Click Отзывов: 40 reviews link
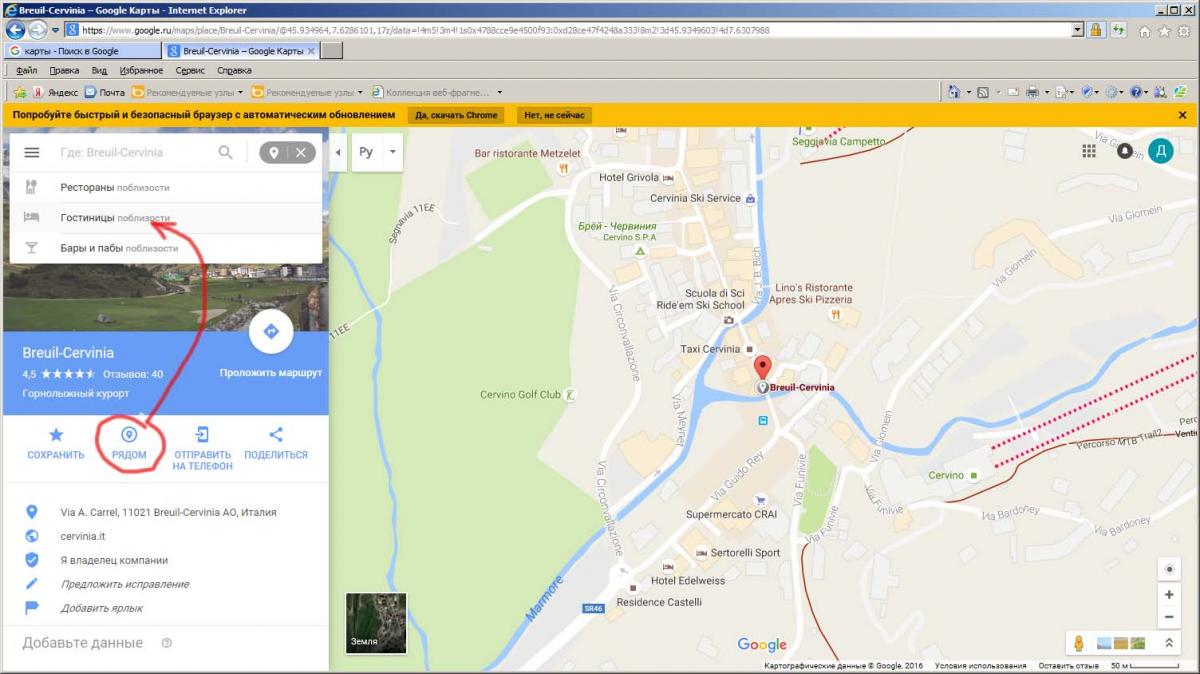This screenshot has width=1200, height=674. click(x=133, y=374)
